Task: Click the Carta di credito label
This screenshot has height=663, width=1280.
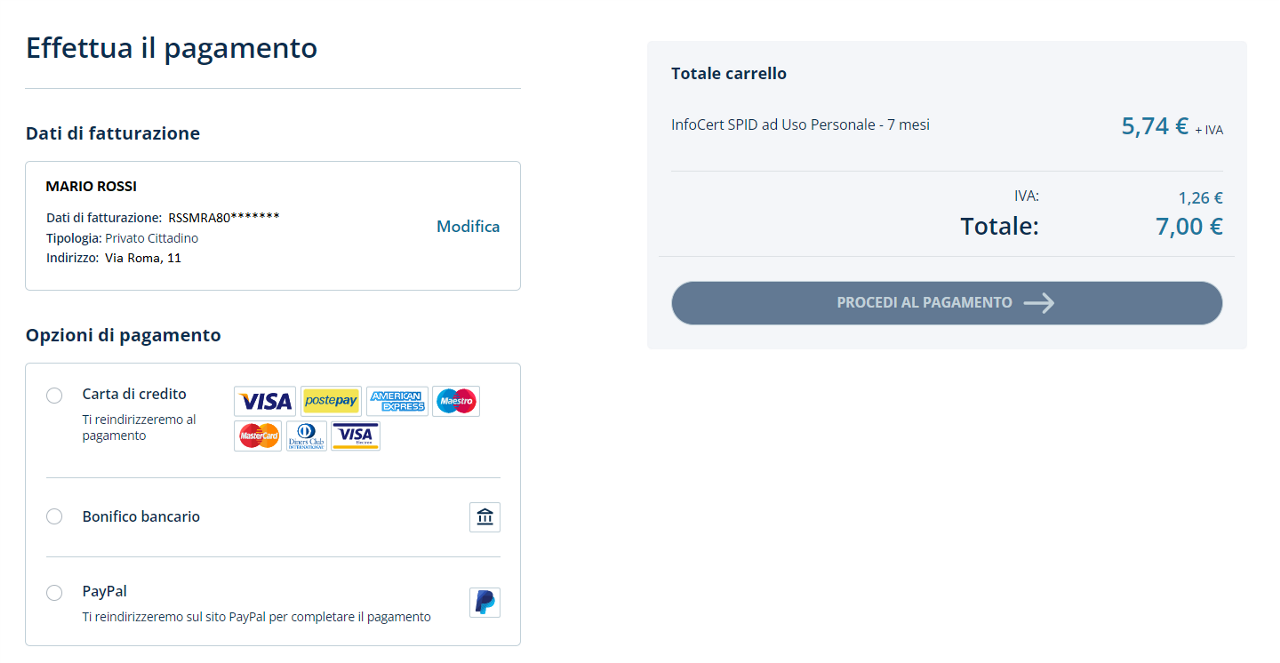Action: click(134, 394)
